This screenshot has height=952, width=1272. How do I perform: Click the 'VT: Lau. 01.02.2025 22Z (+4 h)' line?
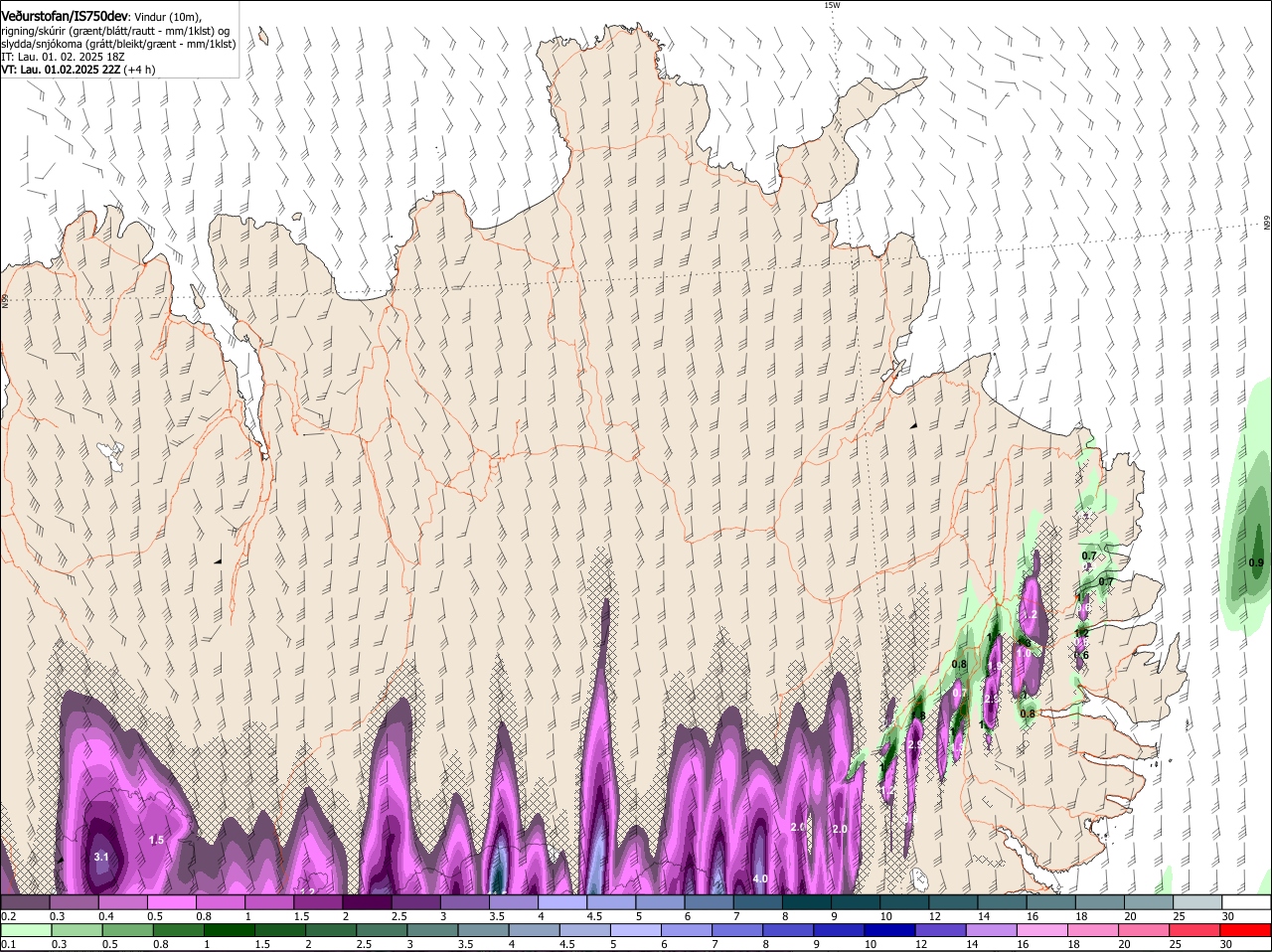[78, 70]
